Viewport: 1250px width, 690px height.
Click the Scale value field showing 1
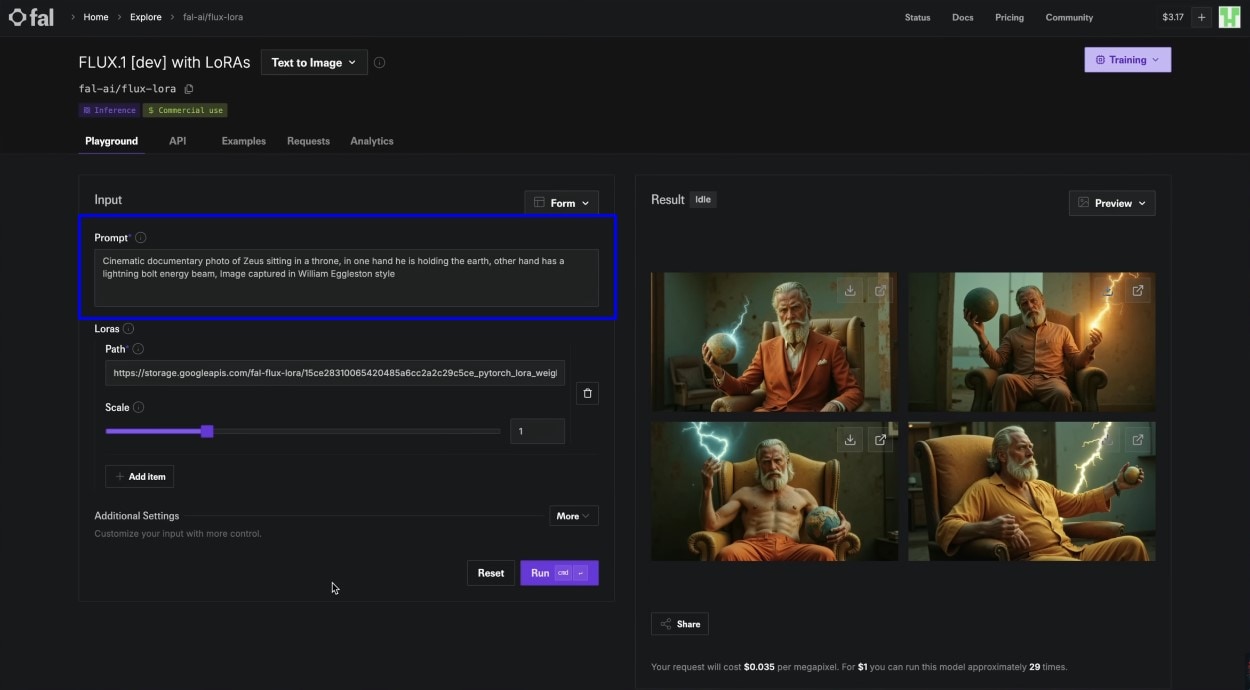(x=537, y=431)
